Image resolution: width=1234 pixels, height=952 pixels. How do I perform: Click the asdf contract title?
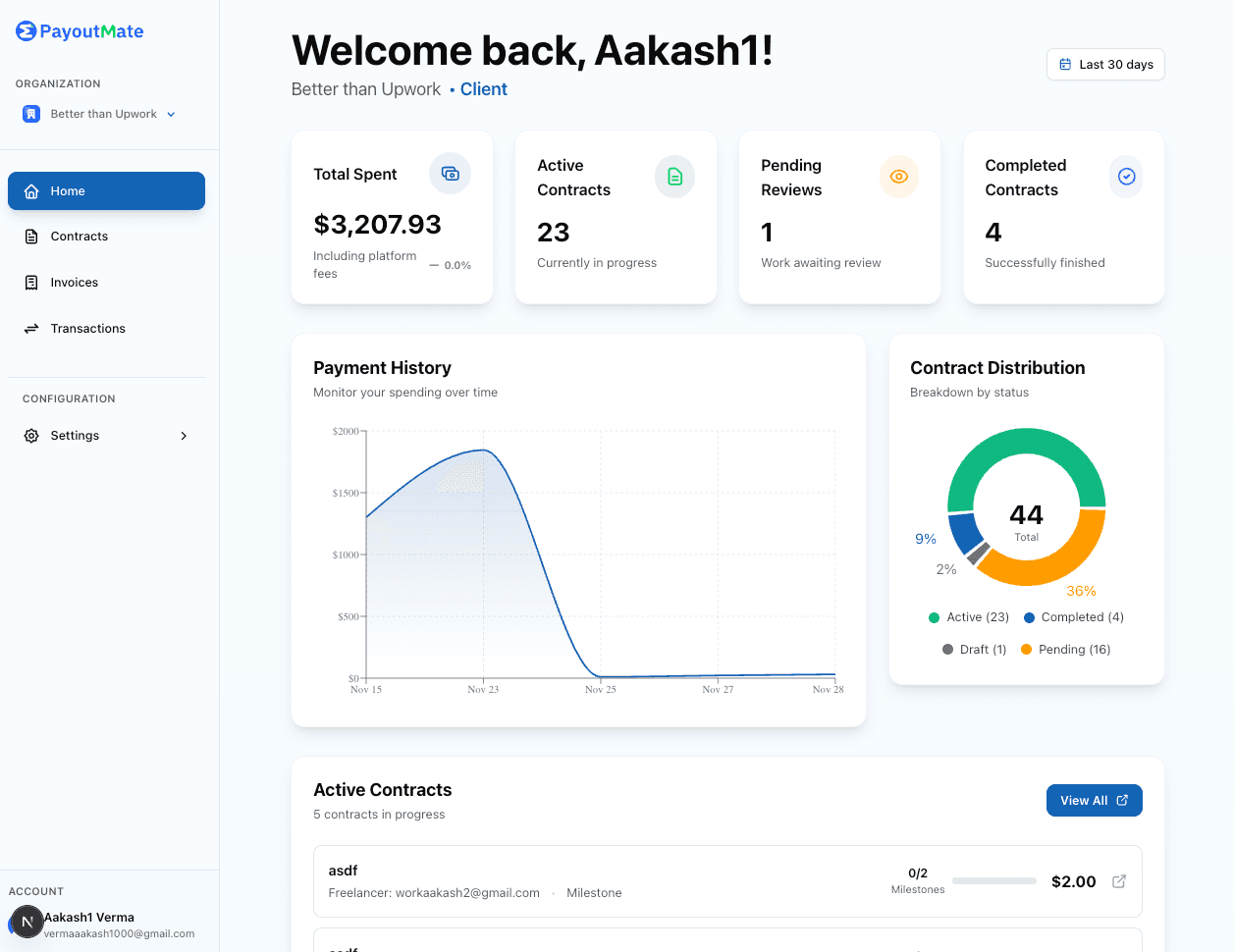[343, 871]
